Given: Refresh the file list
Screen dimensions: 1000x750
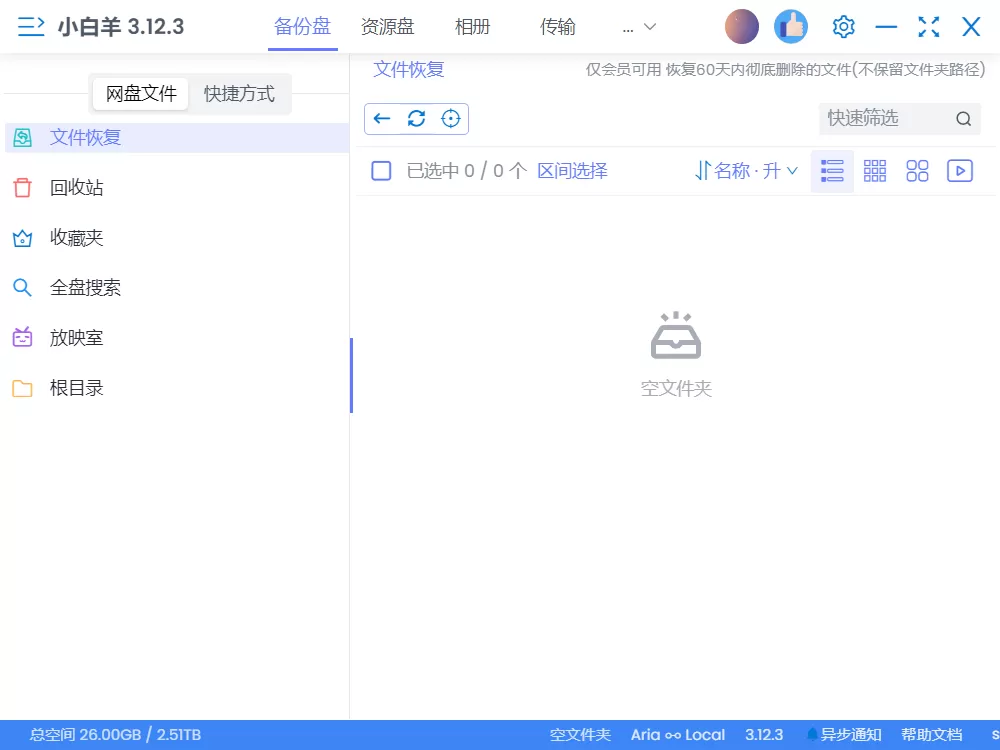Looking at the screenshot, I should click(416, 118).
